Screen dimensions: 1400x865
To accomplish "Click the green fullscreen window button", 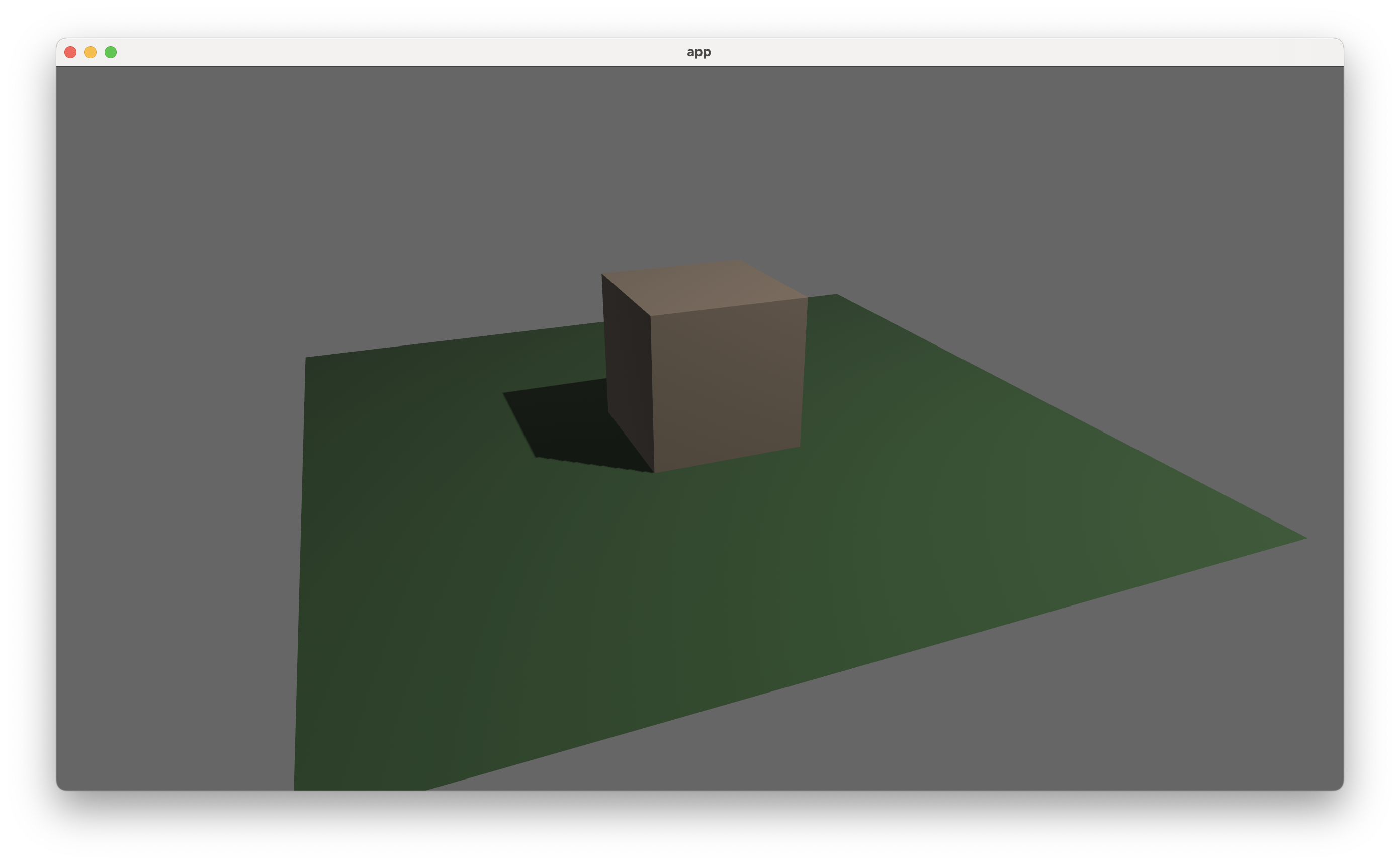I will [111, 53].
